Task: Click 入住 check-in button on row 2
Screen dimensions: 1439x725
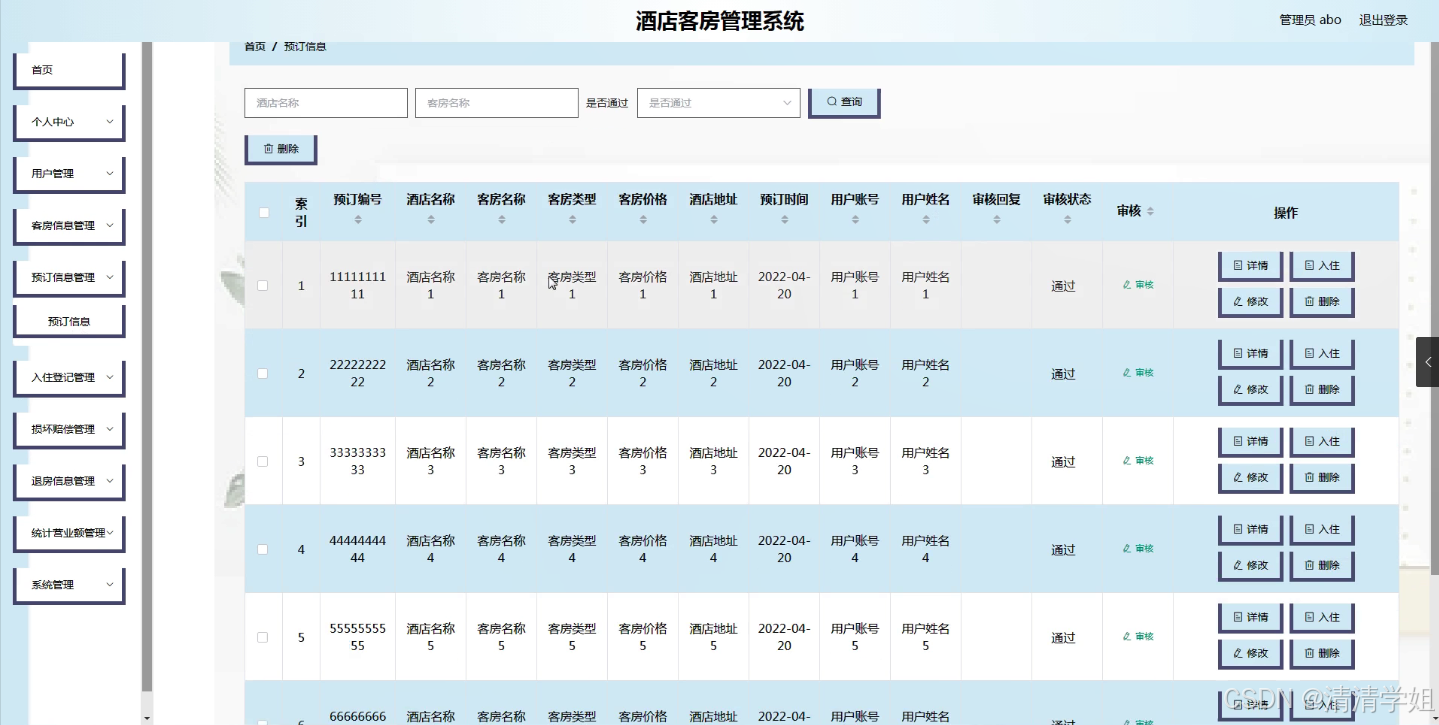Action: point(1321,353)
